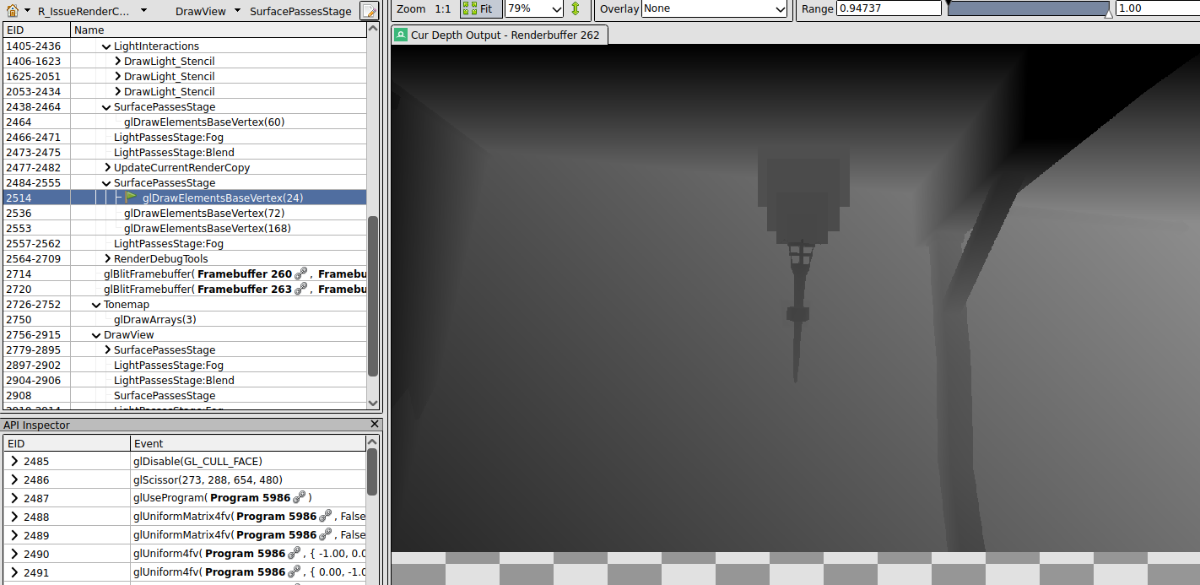Expand the RenderDebugTools node

point(107,259)
